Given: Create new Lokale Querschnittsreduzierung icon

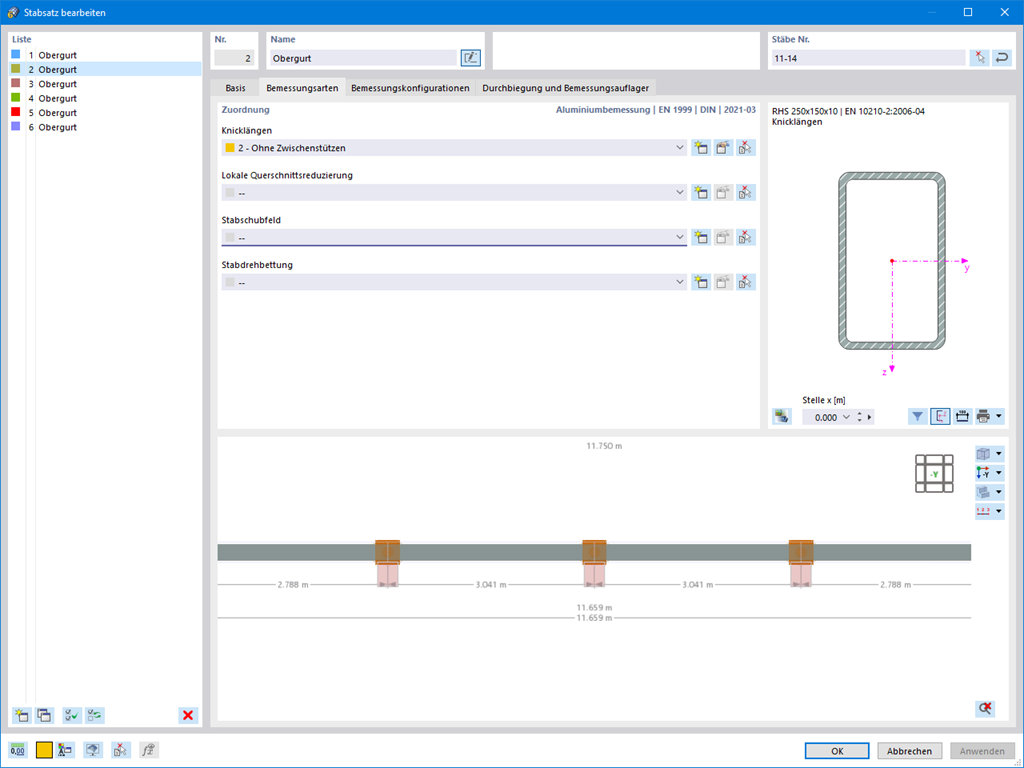Looking at the screenshot, I should [701, 193].
